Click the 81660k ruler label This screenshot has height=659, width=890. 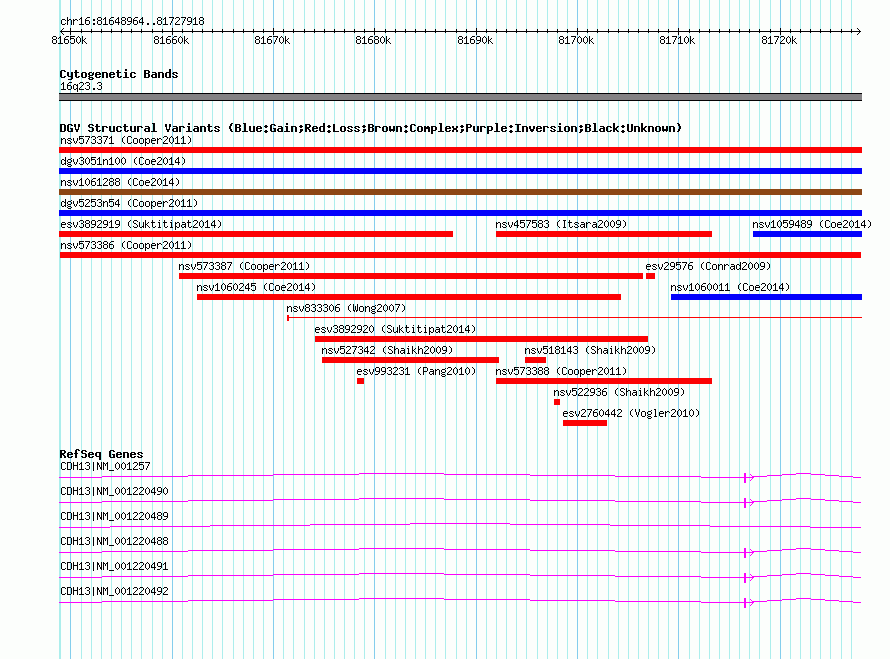[x=171, y=40]
